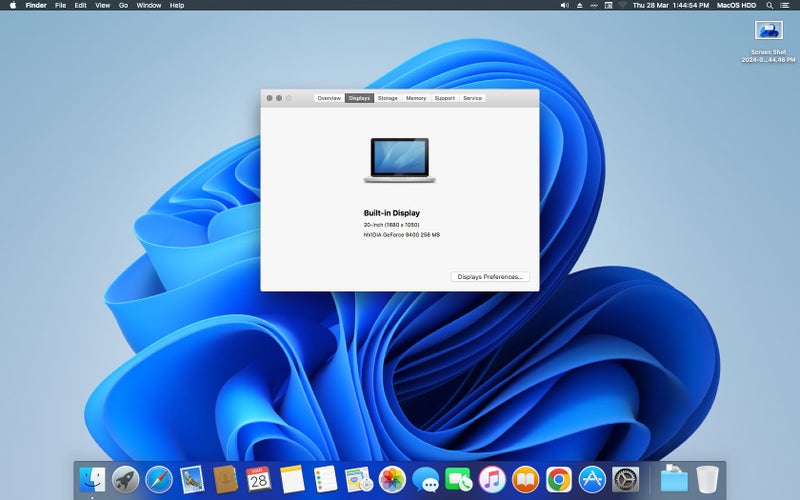Click the MacBook display image

[x=399, y=160]
